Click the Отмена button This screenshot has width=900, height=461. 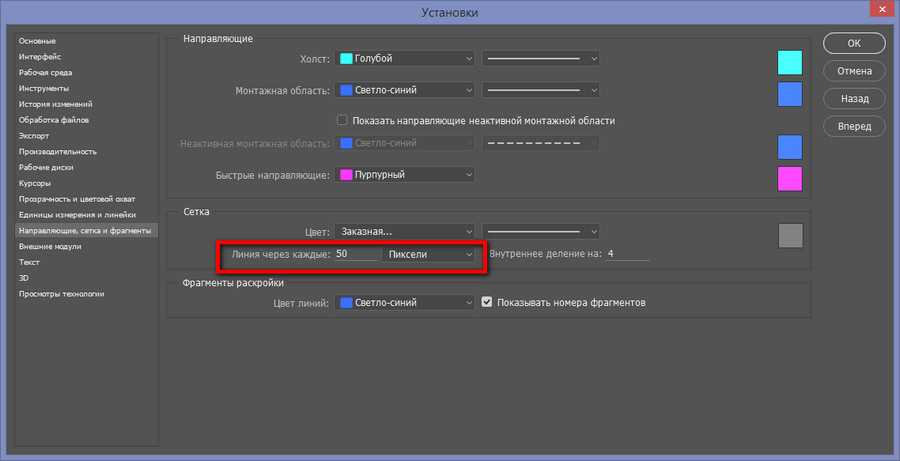[x=853, y=71]
